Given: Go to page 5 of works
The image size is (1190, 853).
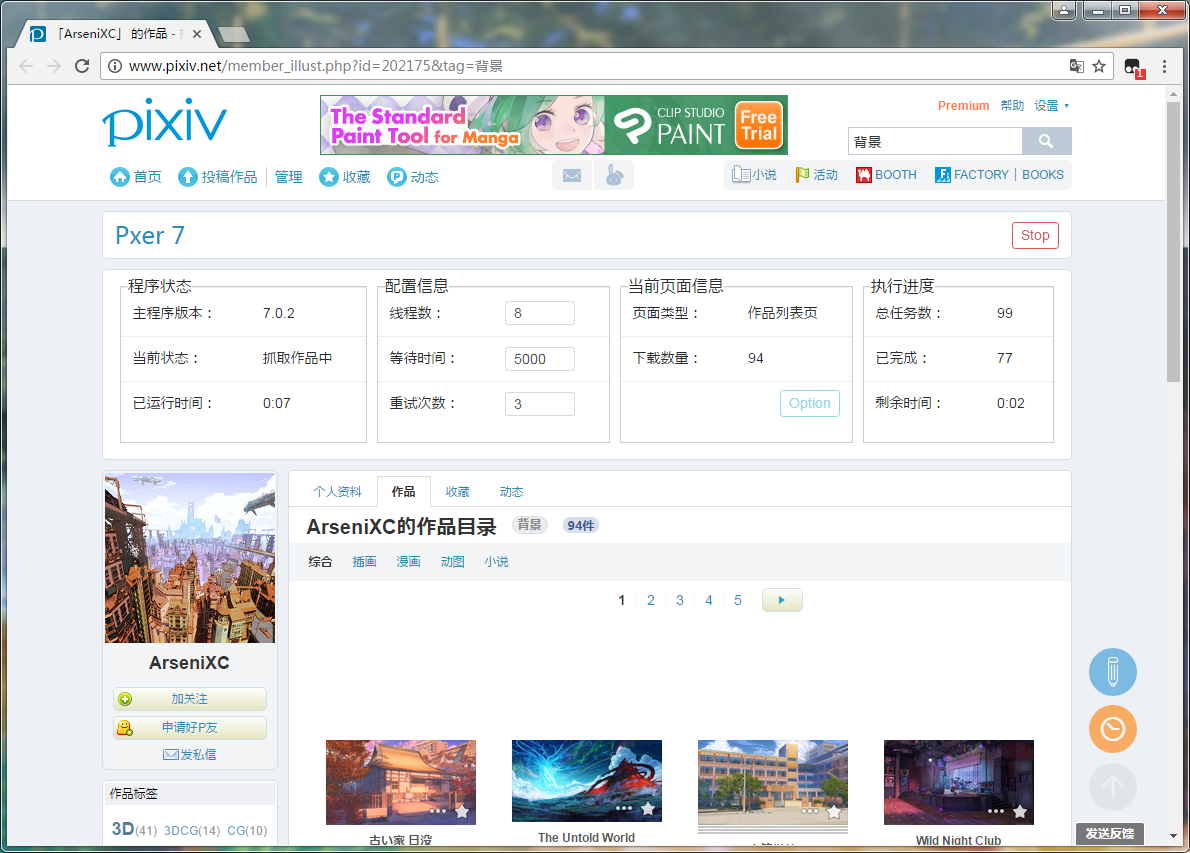Looking at the screenshot, I should [x=738, y=600].
